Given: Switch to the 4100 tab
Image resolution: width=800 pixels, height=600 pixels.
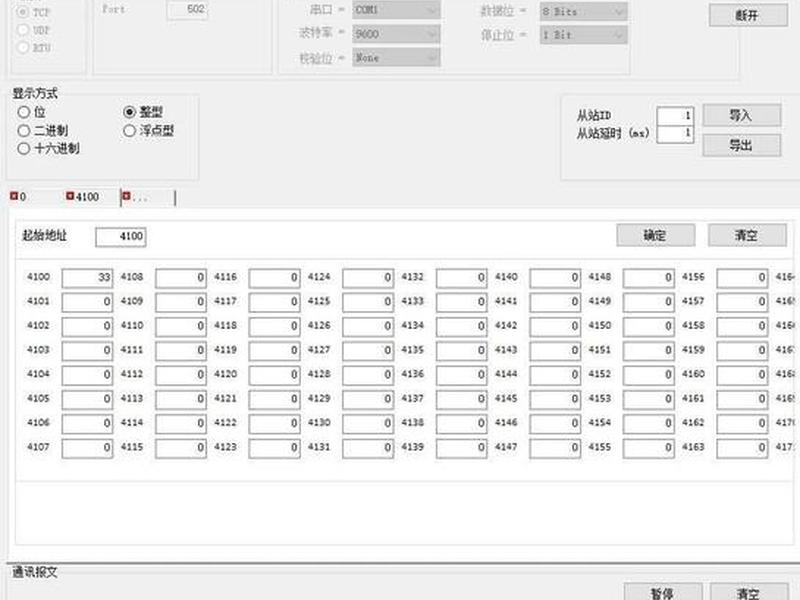Looking at the screenshot, I should click(x=87, y=197).
